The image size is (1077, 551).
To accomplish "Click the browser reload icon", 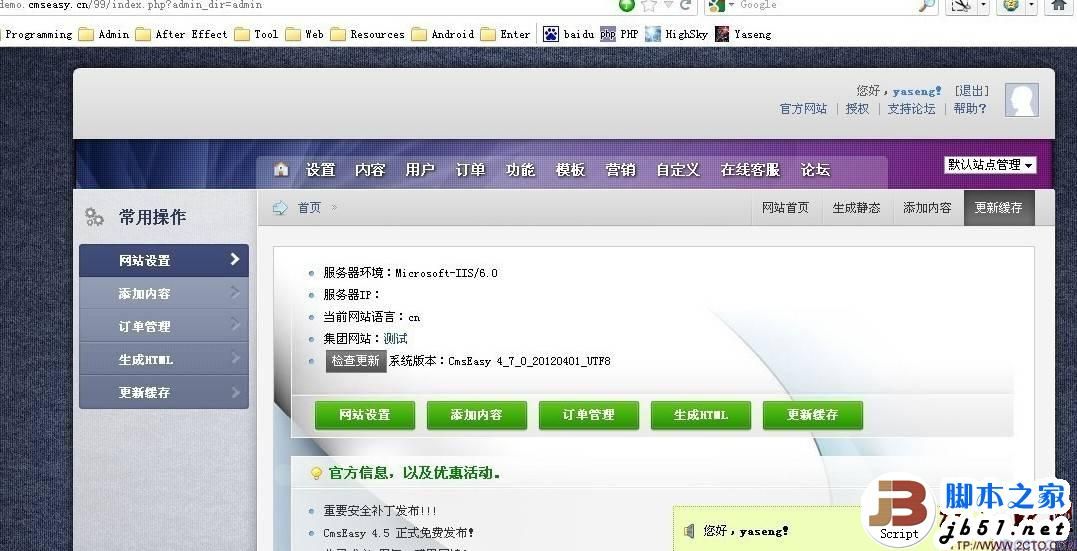I will (x=685, y=5).
